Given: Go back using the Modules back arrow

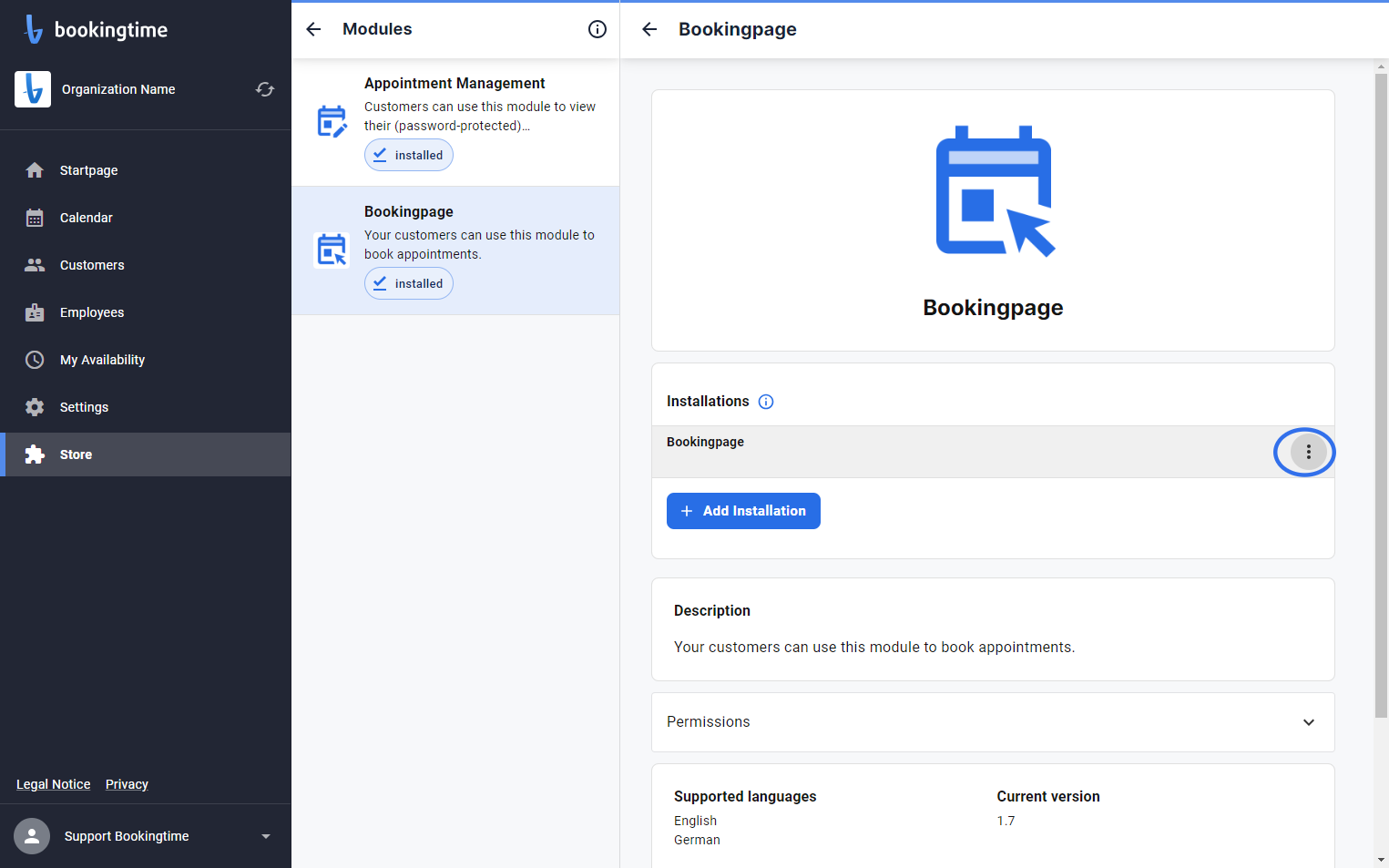Looking at the screenshot, I should 313,29.
